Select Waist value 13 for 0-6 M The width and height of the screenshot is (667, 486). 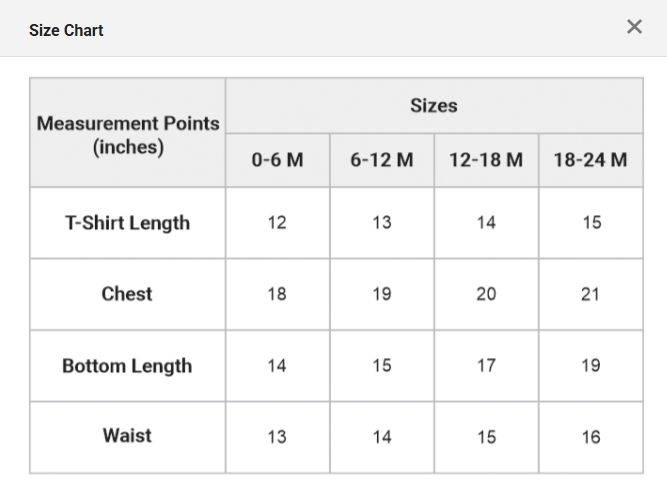click(277, 437)
